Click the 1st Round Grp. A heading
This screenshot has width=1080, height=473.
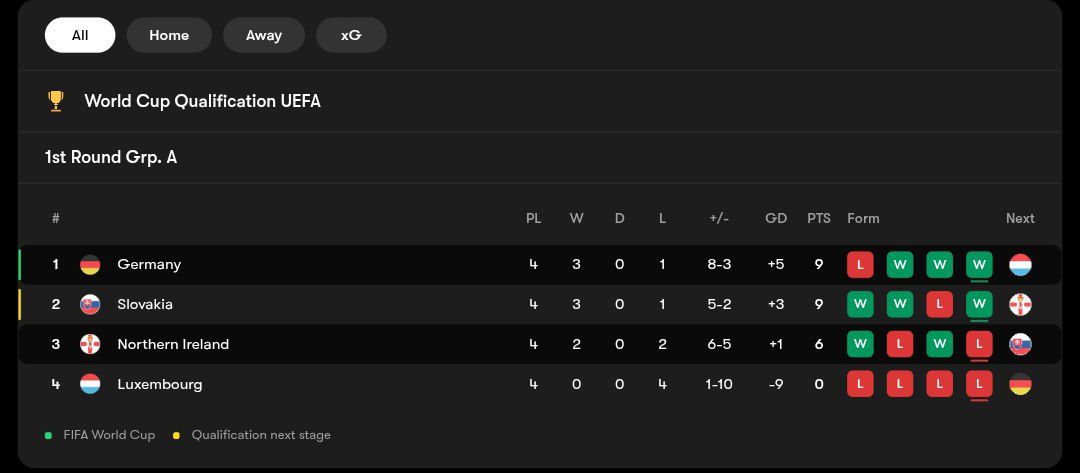[111, 157]
